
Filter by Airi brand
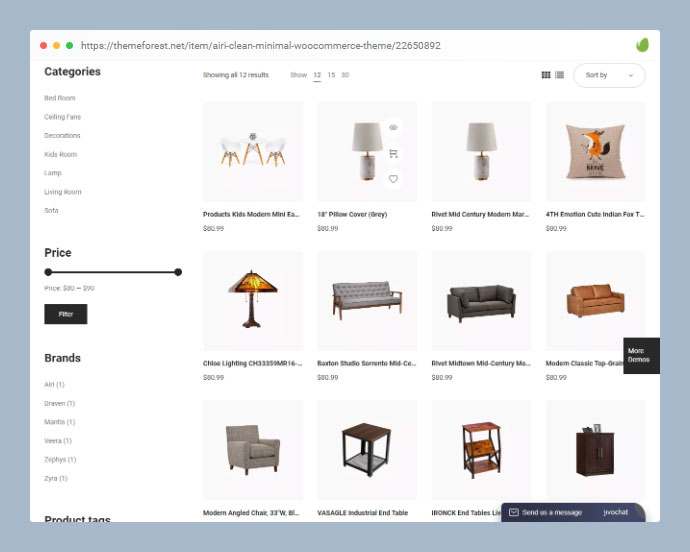pyautogui.click(x=54, y=384)
